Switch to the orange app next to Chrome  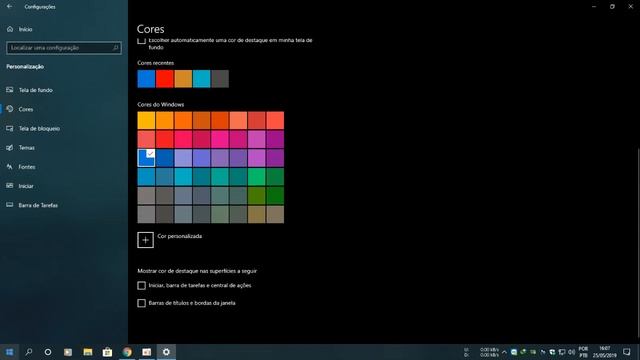pos(147,352)
